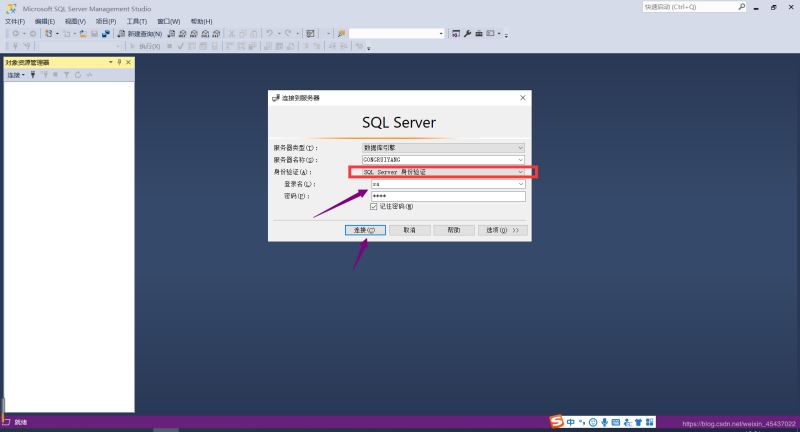This screenshot has width=800, height=432.
Task: Open the find combo box in toolbar
Action: (x=397, y=34)
